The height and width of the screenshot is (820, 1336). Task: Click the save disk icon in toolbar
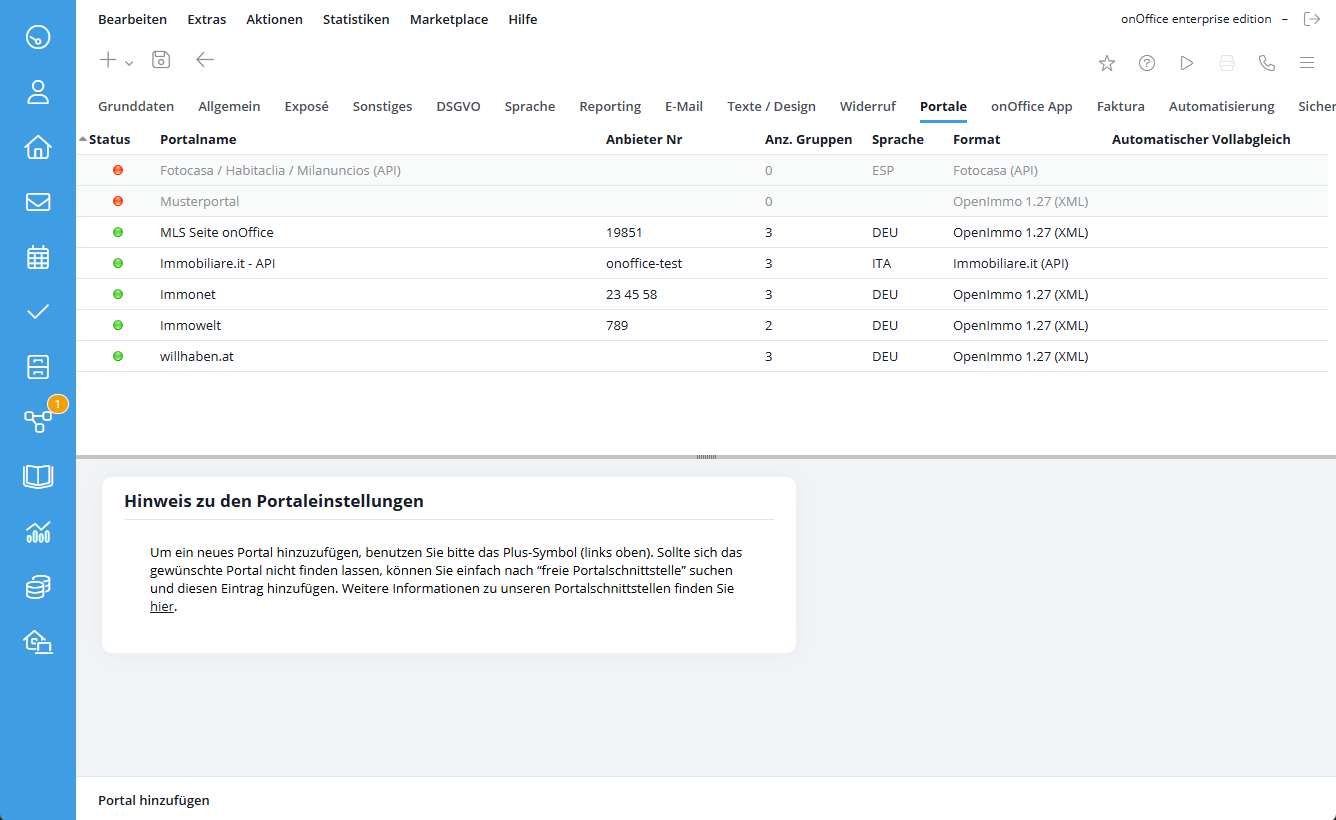click(161, 60)
